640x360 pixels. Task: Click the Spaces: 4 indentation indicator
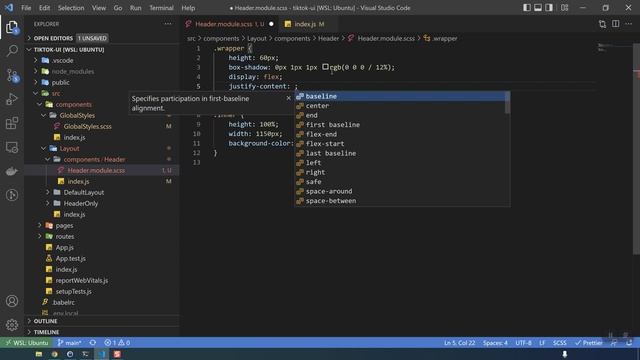495,343
